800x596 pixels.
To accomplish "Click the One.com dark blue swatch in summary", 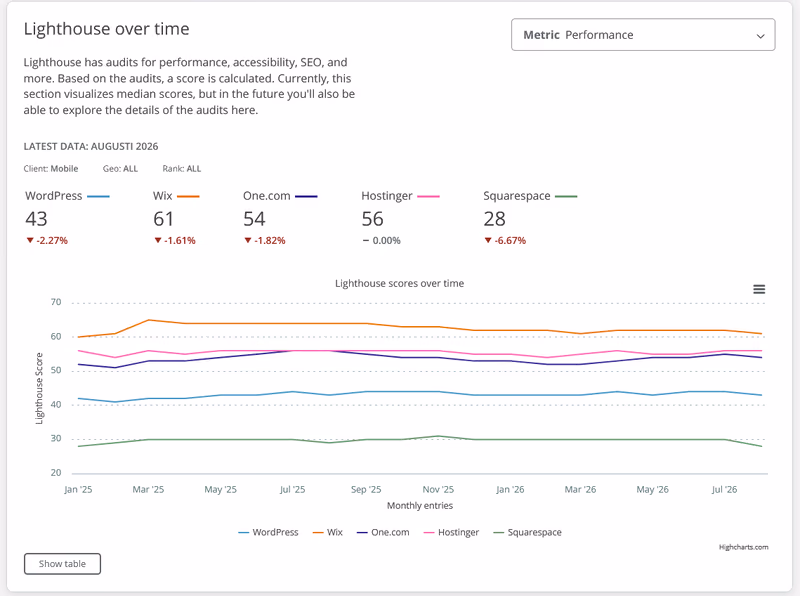I will pyautogui.click(x=306, y=196).
